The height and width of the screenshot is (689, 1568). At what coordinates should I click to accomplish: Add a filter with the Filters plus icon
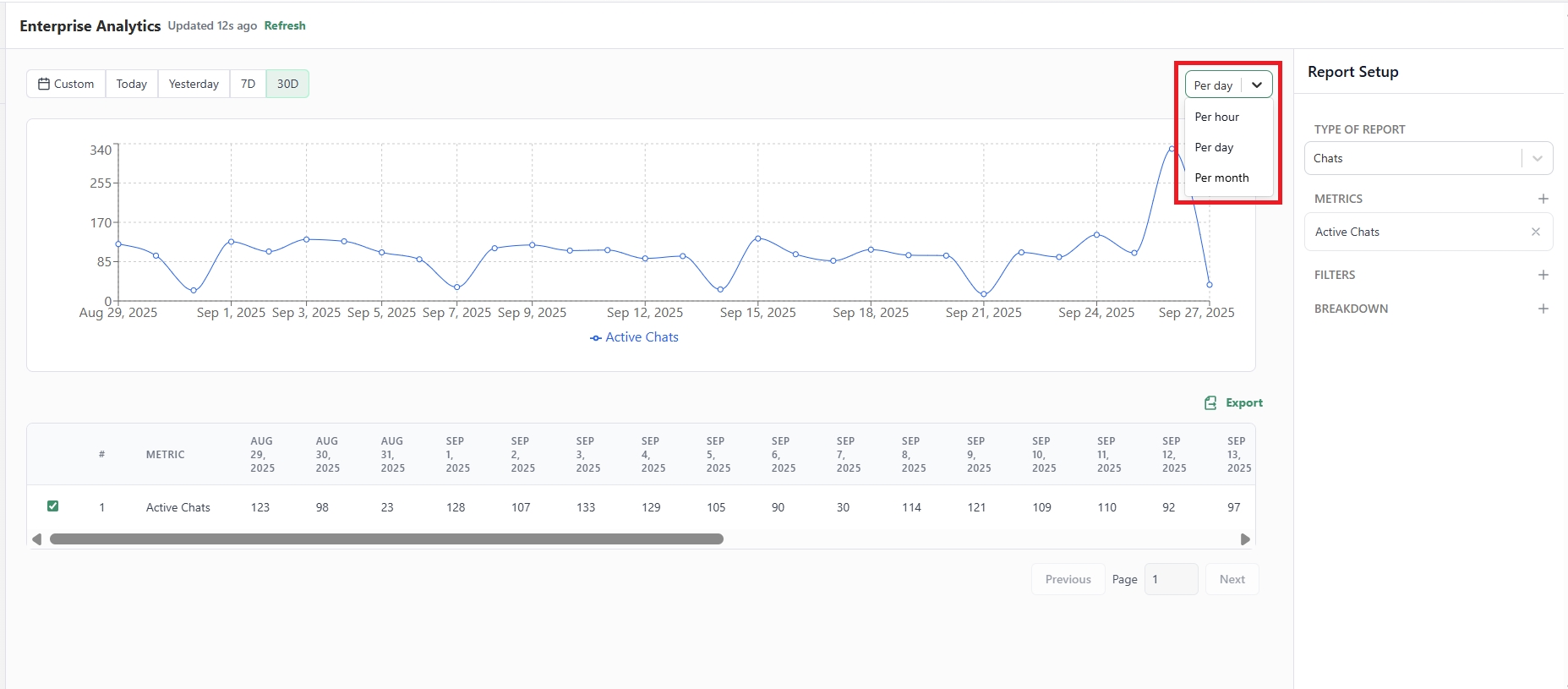(x=1543, y=275)
